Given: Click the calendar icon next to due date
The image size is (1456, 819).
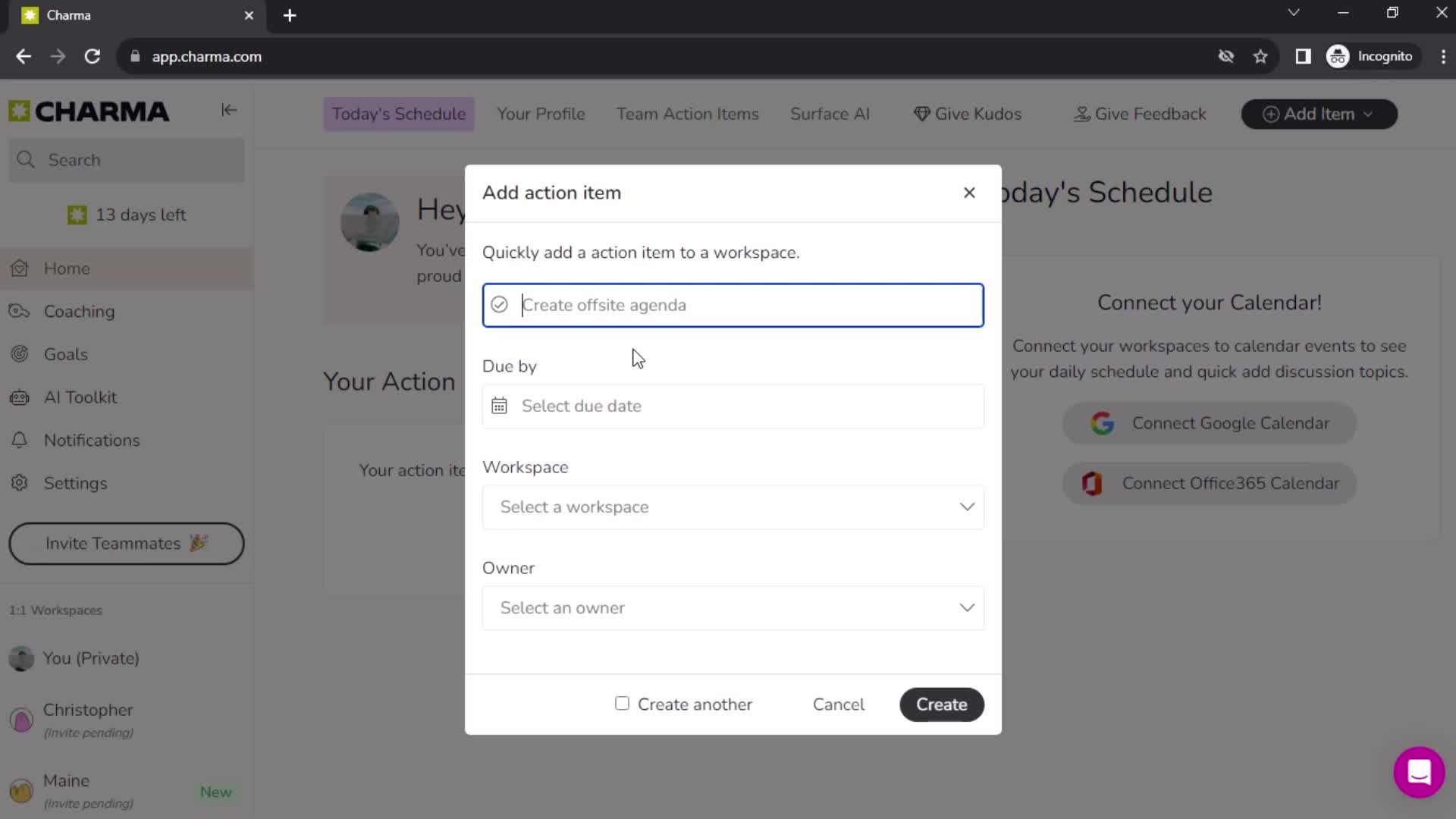Looking at the screenshot, I should click(500, 405).
